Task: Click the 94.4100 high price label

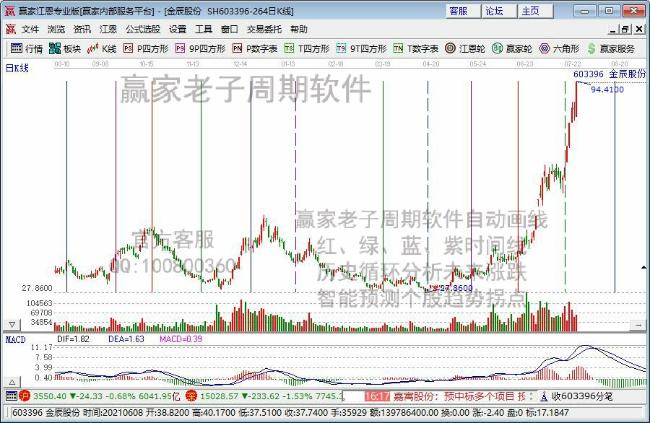Action: coord(607,90)
